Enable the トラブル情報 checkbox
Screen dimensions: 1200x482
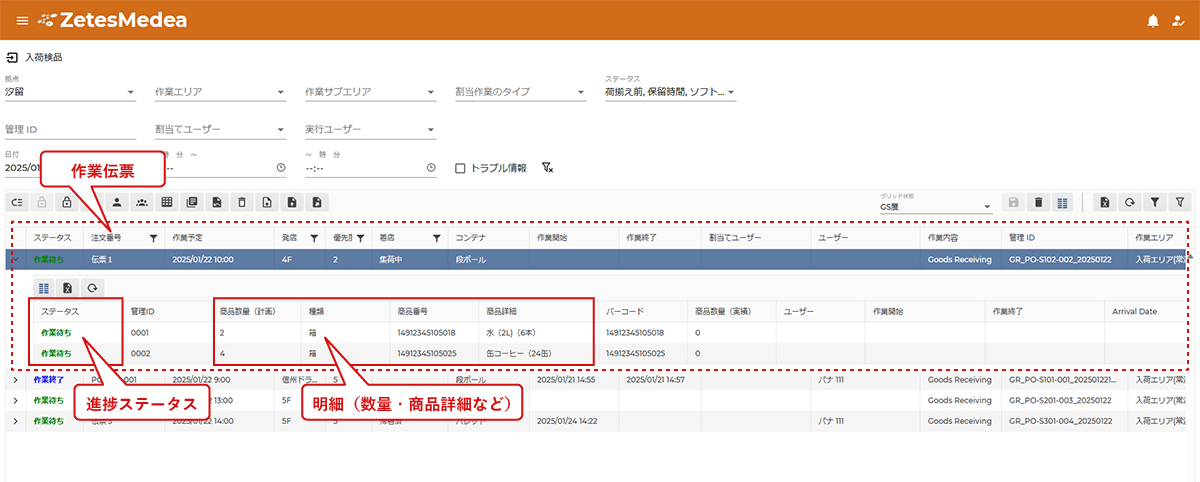coord(460,168)
